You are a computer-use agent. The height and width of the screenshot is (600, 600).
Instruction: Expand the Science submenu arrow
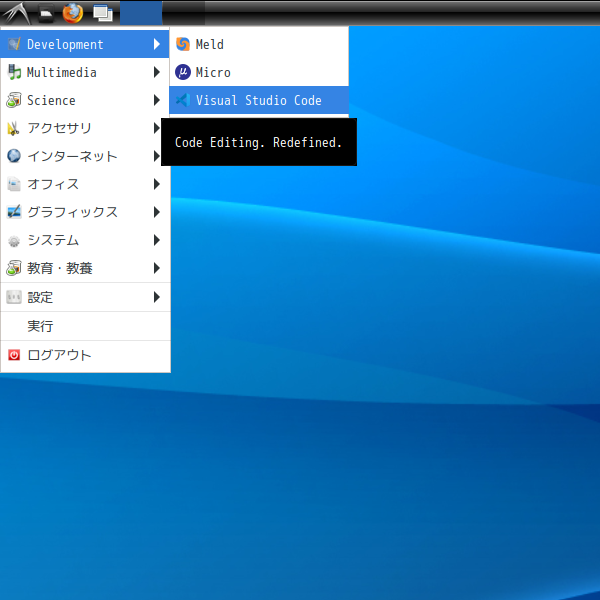[x=157, y=100]
